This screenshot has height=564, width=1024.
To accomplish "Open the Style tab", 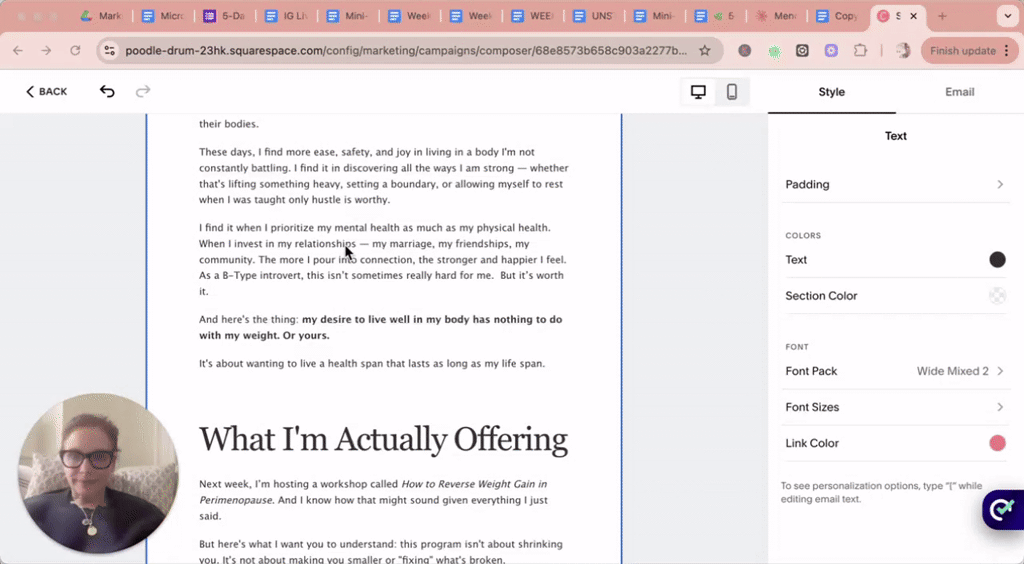I will (831, 92).
